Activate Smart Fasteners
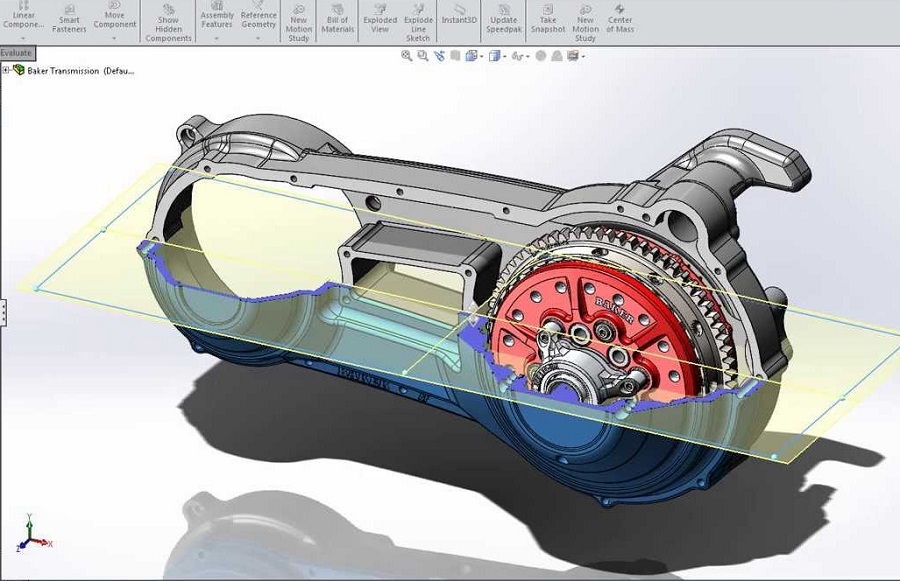 [69, 18]
